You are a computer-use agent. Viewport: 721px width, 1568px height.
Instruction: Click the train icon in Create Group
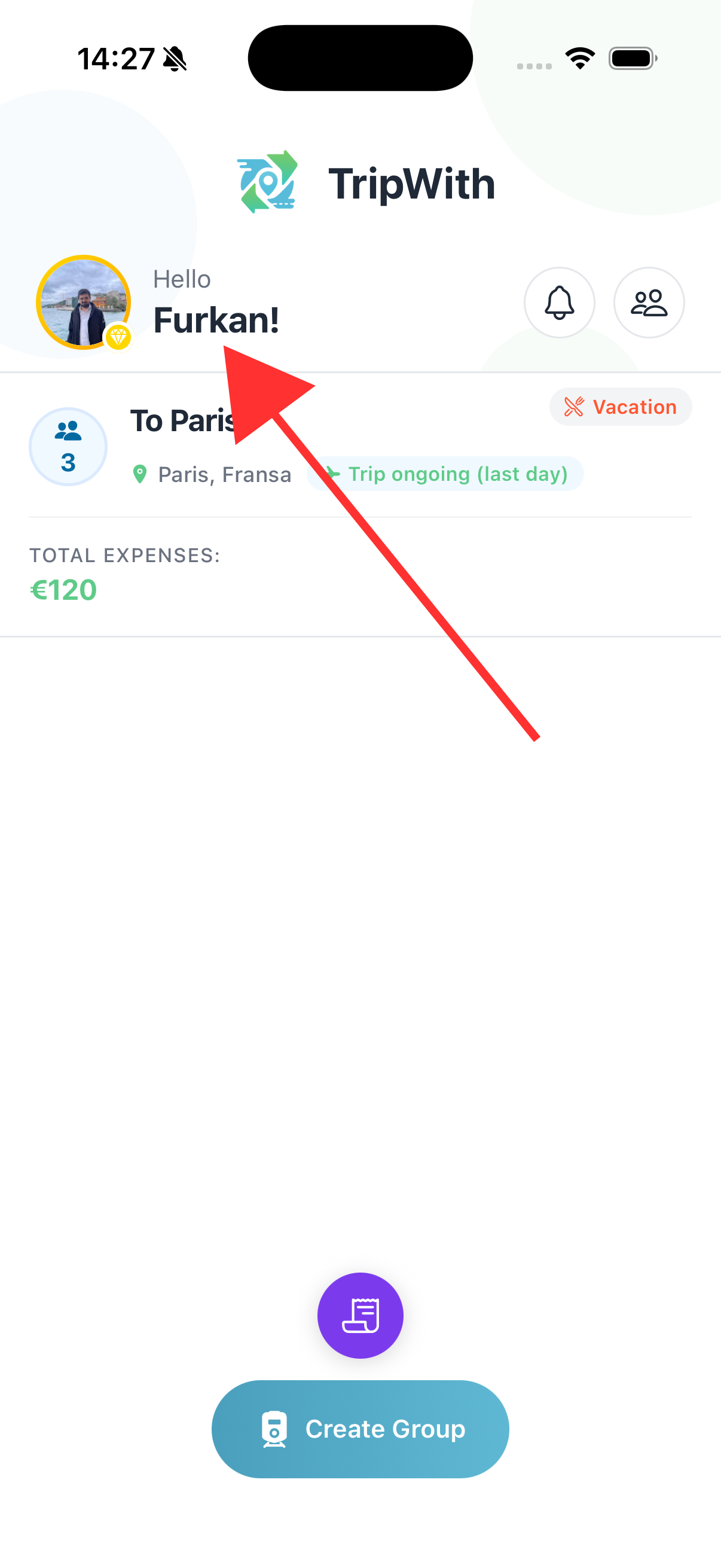(x=274, y=1428)
